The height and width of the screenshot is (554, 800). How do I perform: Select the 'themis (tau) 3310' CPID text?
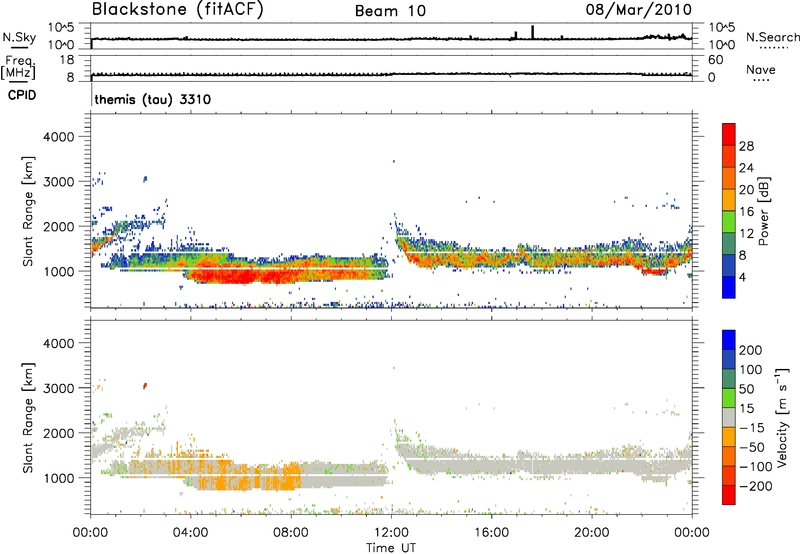153,99
